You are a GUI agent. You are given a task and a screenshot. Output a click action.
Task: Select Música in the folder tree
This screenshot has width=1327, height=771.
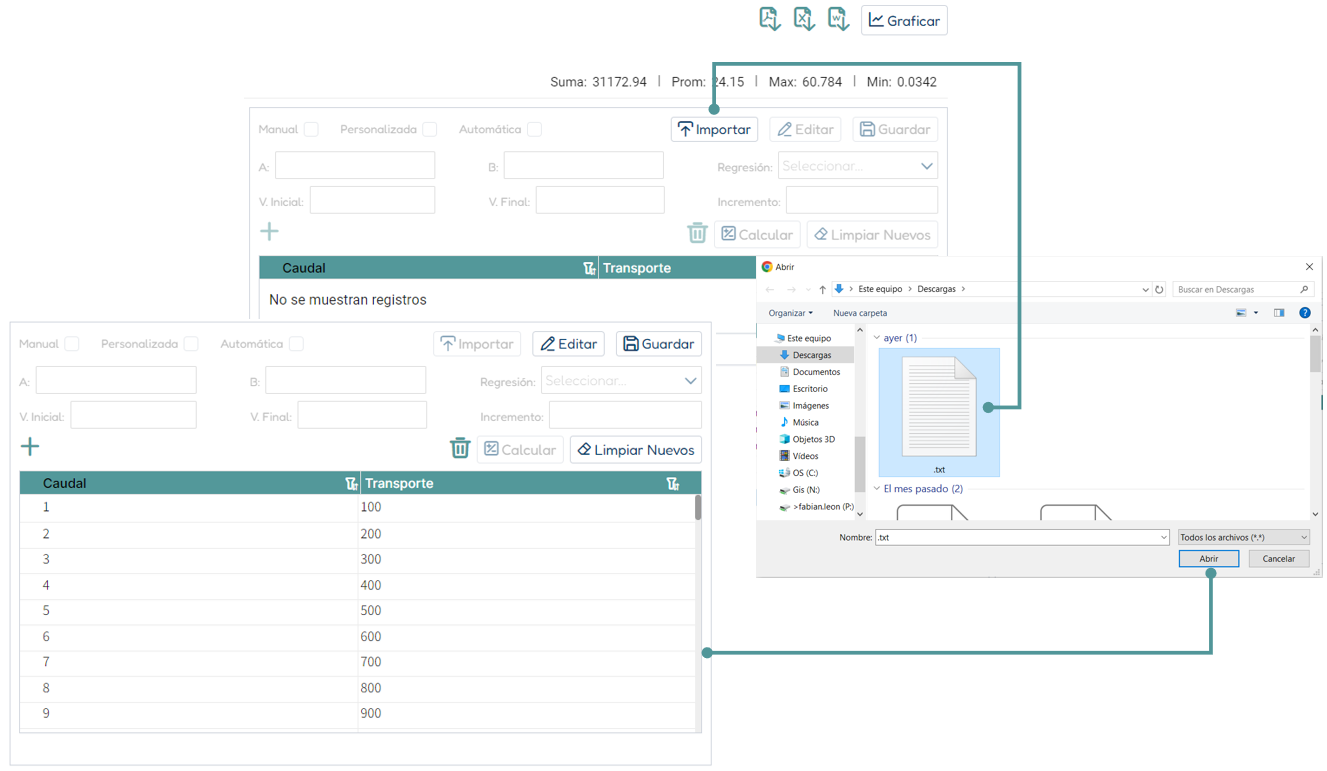[805, 422]
